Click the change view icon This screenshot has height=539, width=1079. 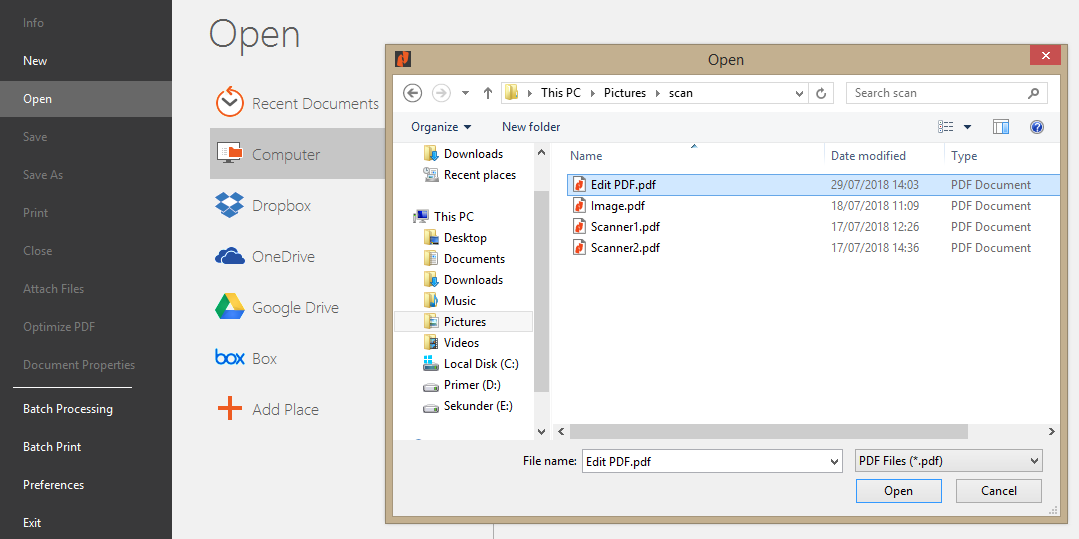(946, 127)
